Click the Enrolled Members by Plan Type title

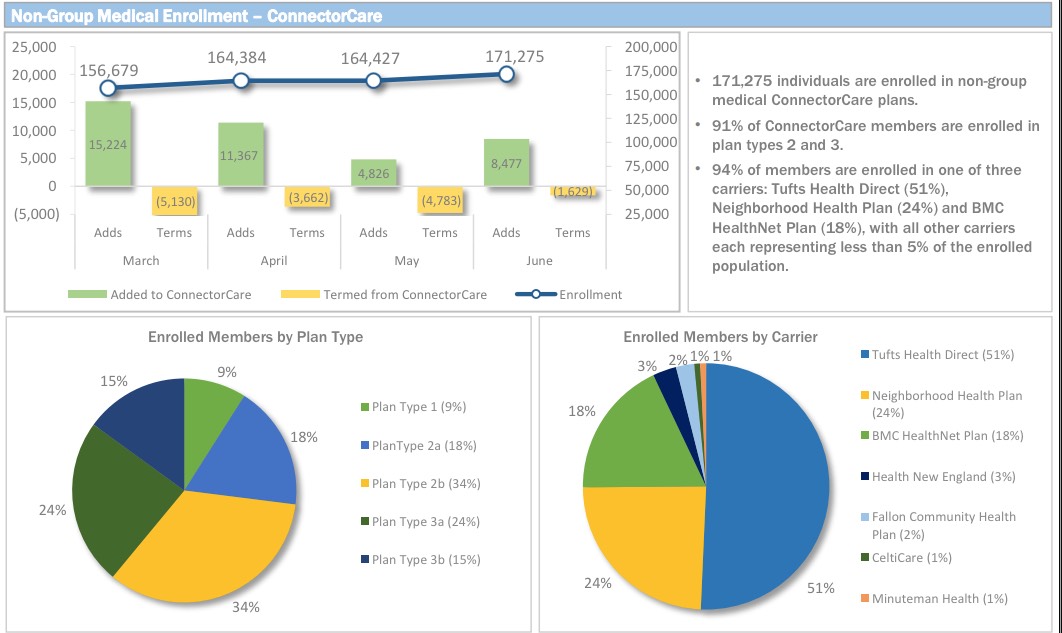[255, 337]
